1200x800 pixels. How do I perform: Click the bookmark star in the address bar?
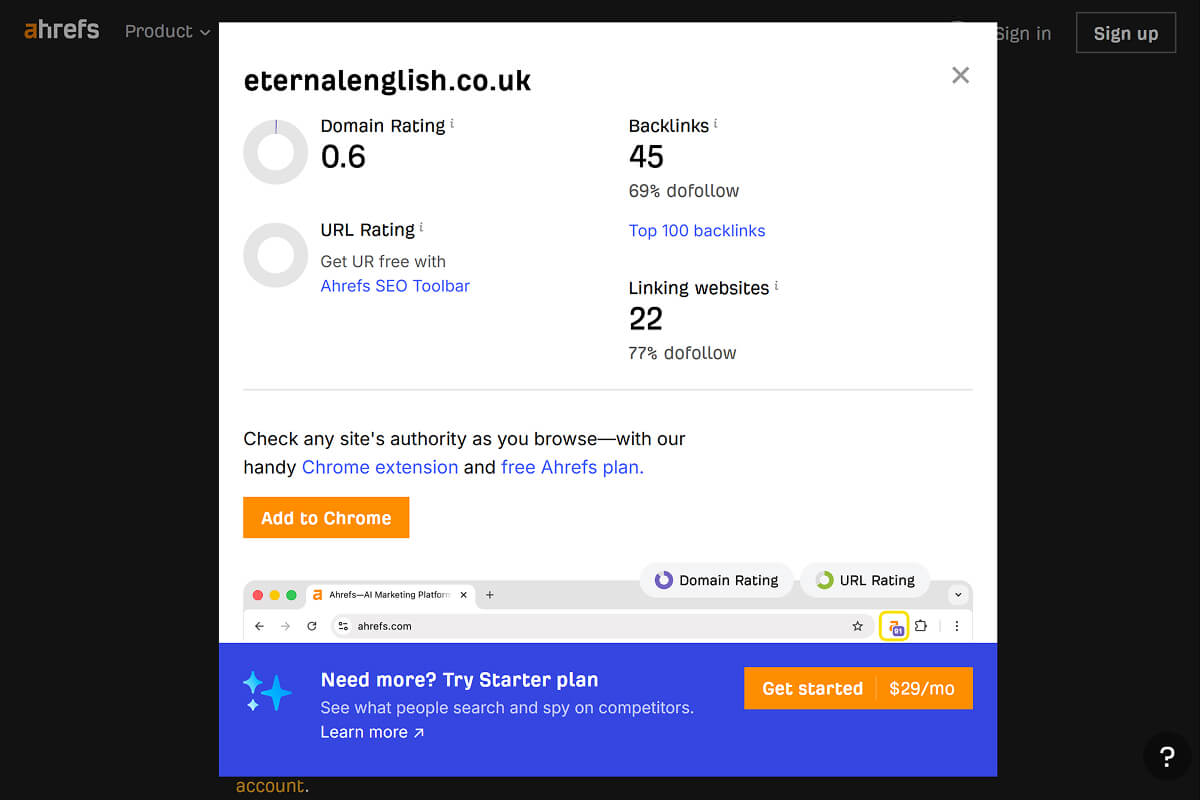[857, 625]
